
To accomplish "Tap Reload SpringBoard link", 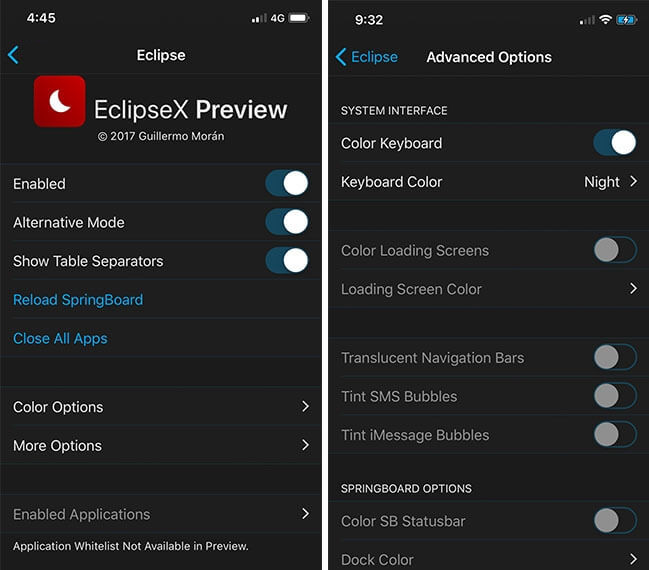I will (78, 300).
